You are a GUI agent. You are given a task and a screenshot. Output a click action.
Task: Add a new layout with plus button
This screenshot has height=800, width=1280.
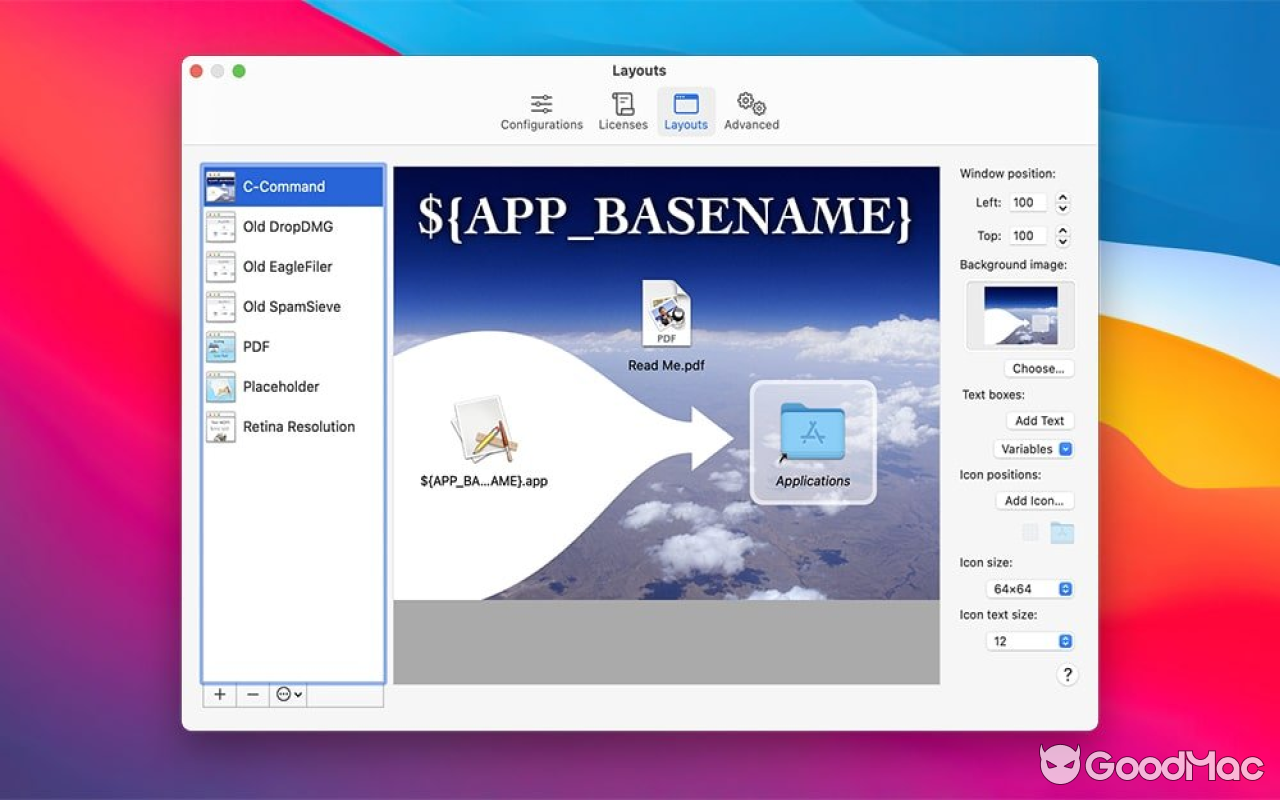(220, 695)
